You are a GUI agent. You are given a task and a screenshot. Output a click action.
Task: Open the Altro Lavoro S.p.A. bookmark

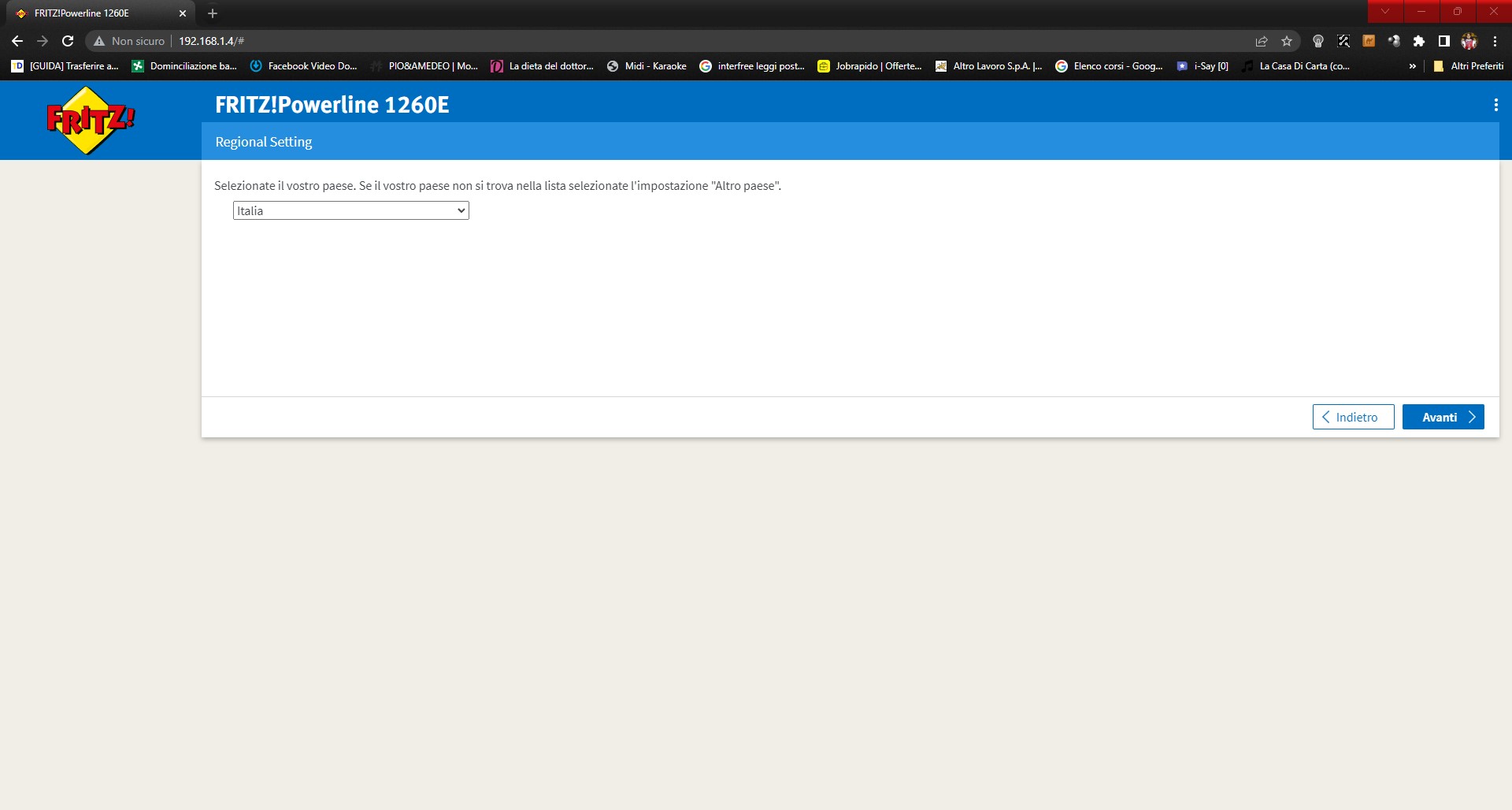[x=989, y=66]
